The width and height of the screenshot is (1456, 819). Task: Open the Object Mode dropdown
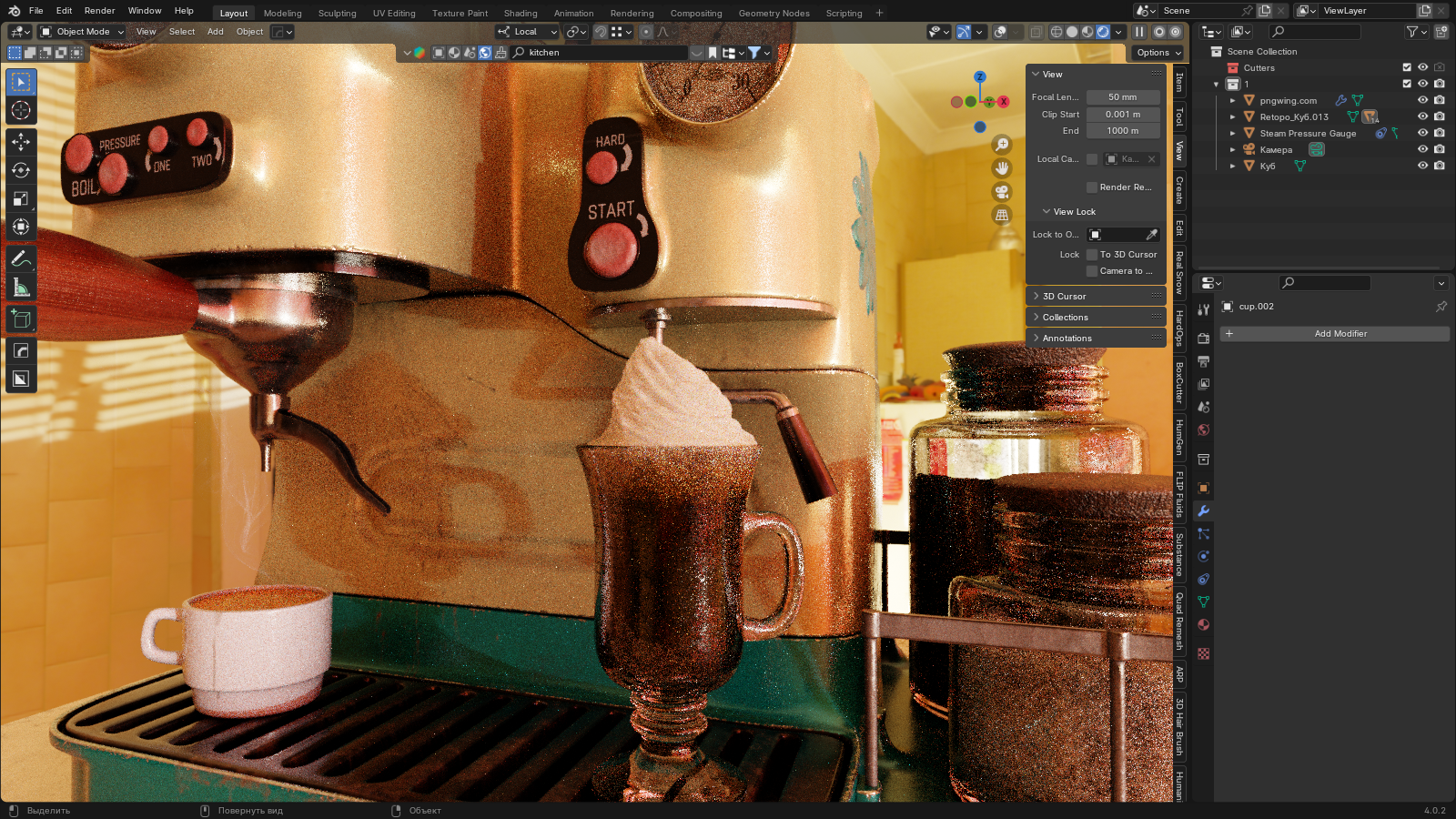click(x=82, y=32)
